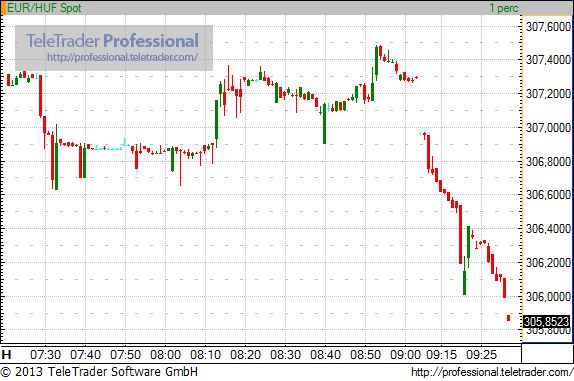Click the 08:50 time axis label
The image size is (574, 381).
[365, 355]
